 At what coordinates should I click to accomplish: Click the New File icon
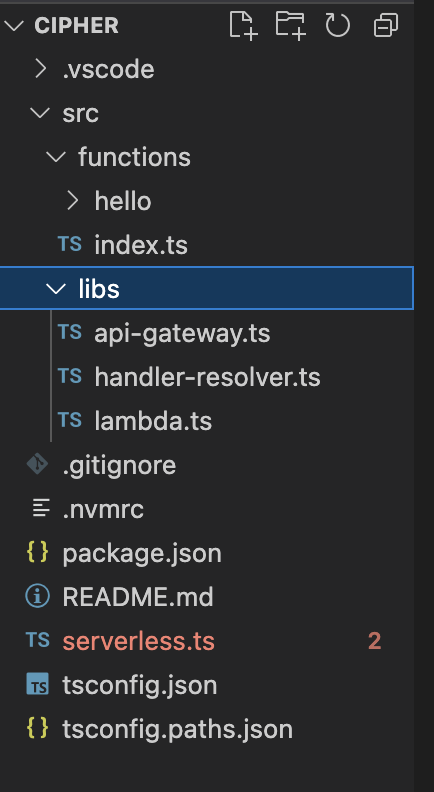[244, 25]
